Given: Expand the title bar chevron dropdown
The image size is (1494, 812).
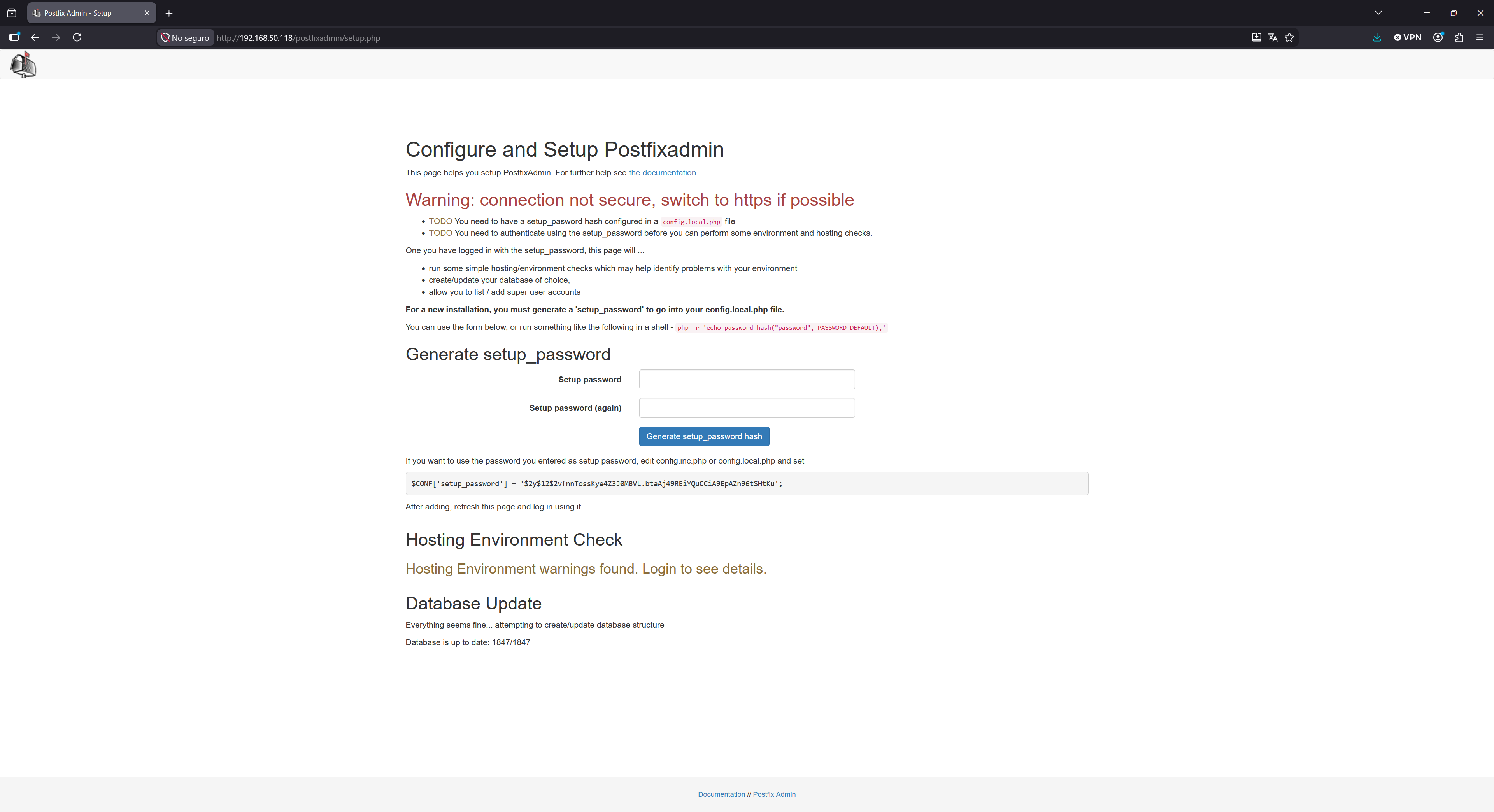Looking at the screenshot, I should (1378, 13).
